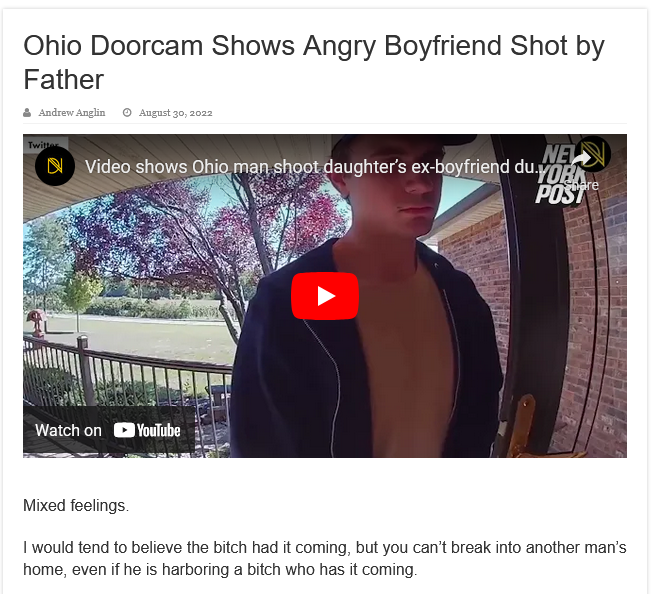Click the clock icon beside the date

pyautogui.click(x=127, y=112)
